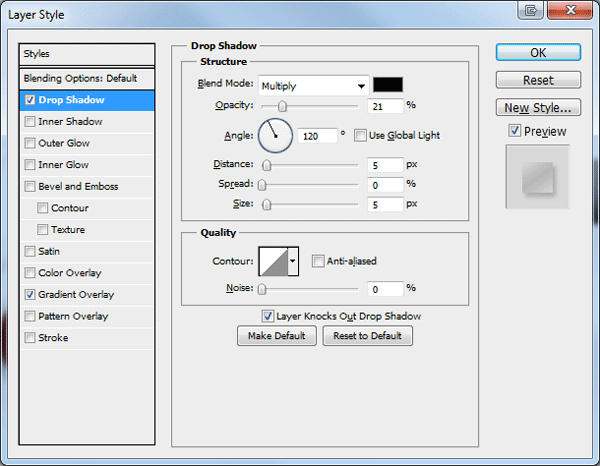
Task: Click the Make Default button
Action: coord(277,336)
